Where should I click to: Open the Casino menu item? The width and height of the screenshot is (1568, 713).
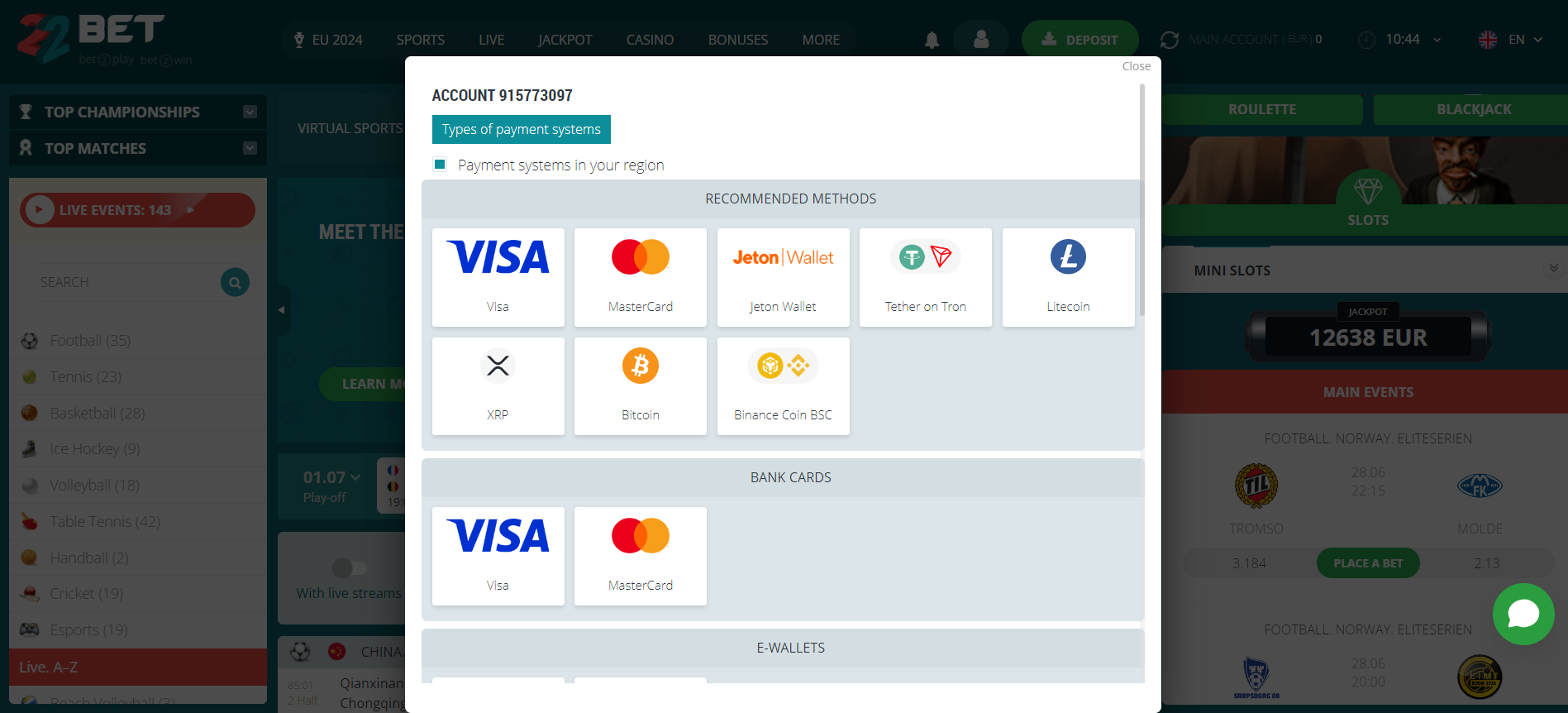pos(650,40)
